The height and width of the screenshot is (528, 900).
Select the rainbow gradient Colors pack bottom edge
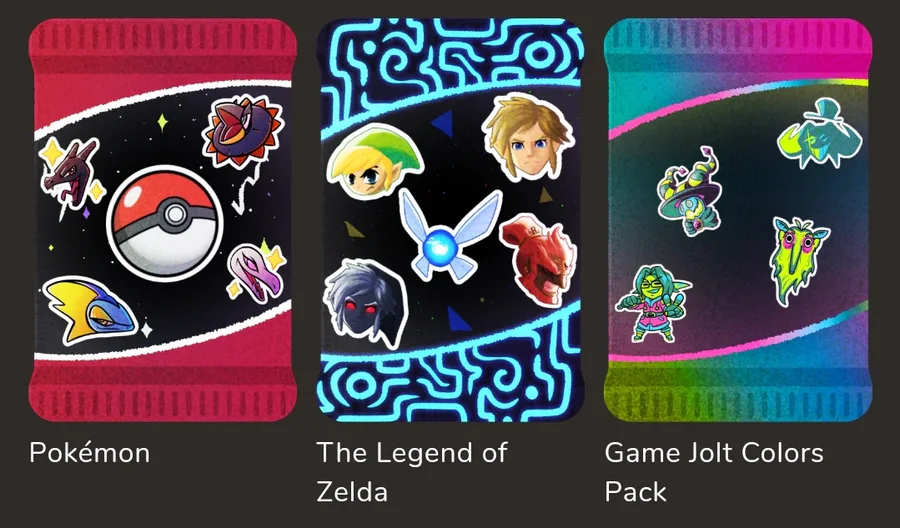click(738, 394)
